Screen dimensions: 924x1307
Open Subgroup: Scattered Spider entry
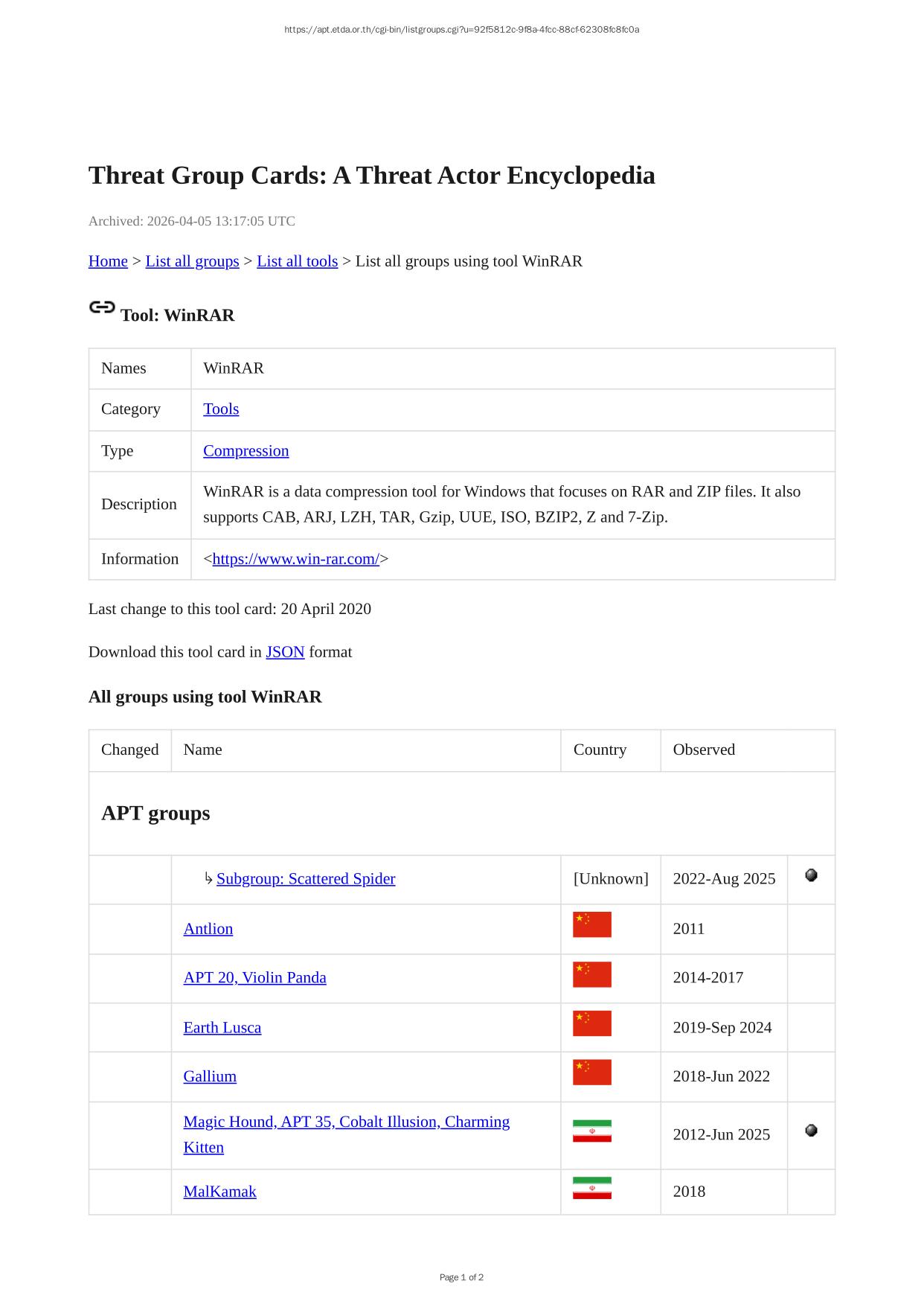306,879
